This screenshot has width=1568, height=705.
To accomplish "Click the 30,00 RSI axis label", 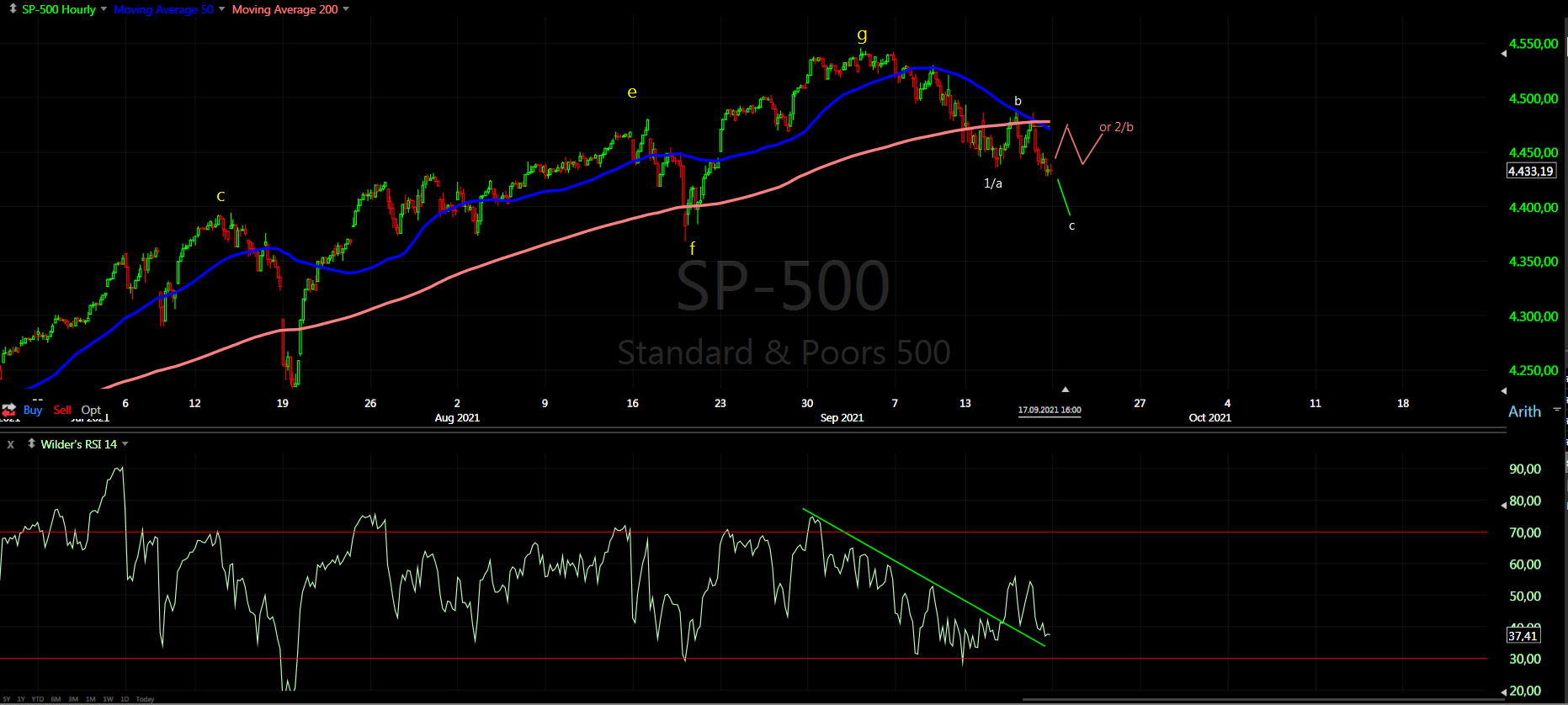I will click(x=1525, y=659).
